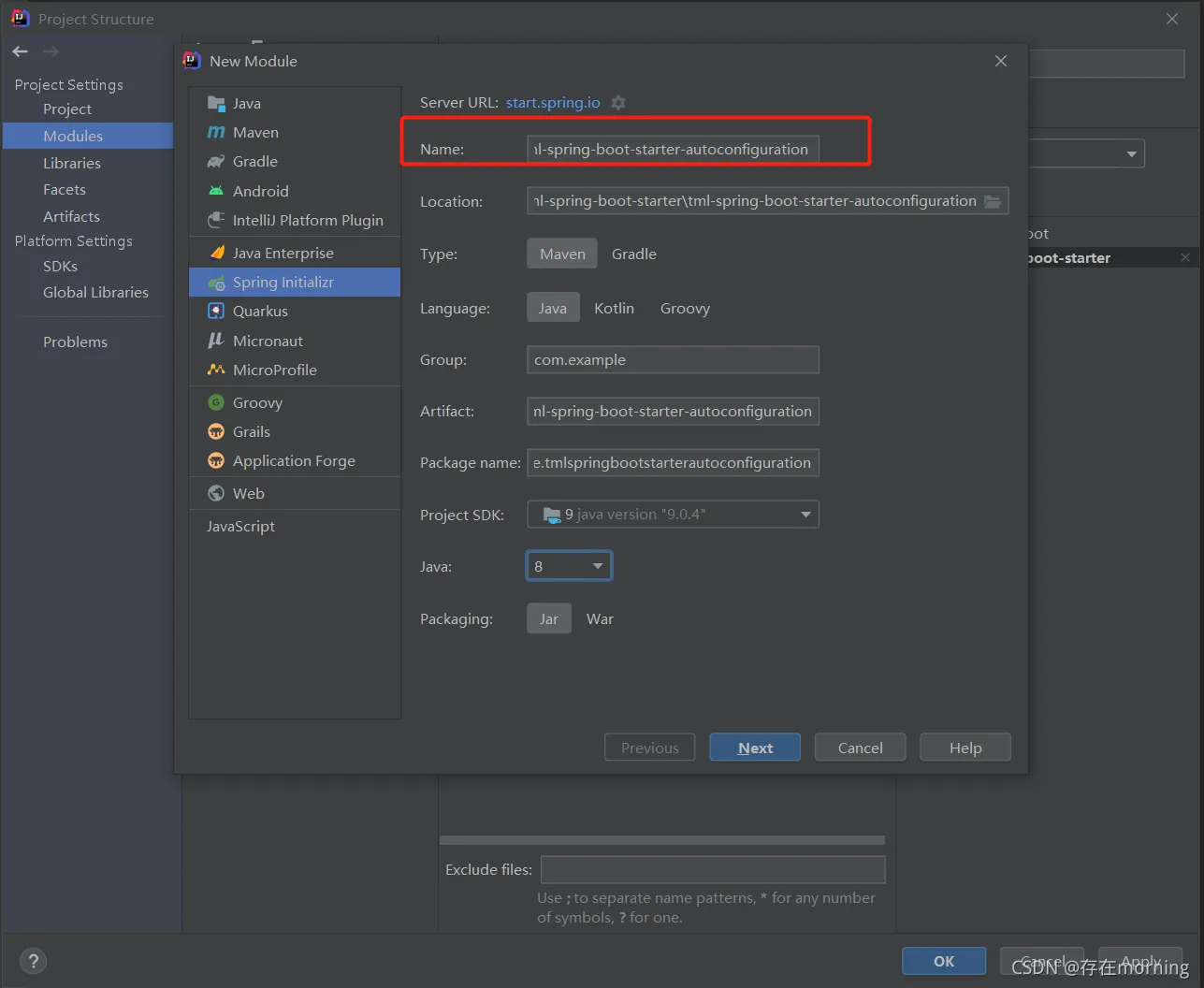The image size is (1204, 988).
Task: Open the Java version dropdown
Action: [569, 566]
